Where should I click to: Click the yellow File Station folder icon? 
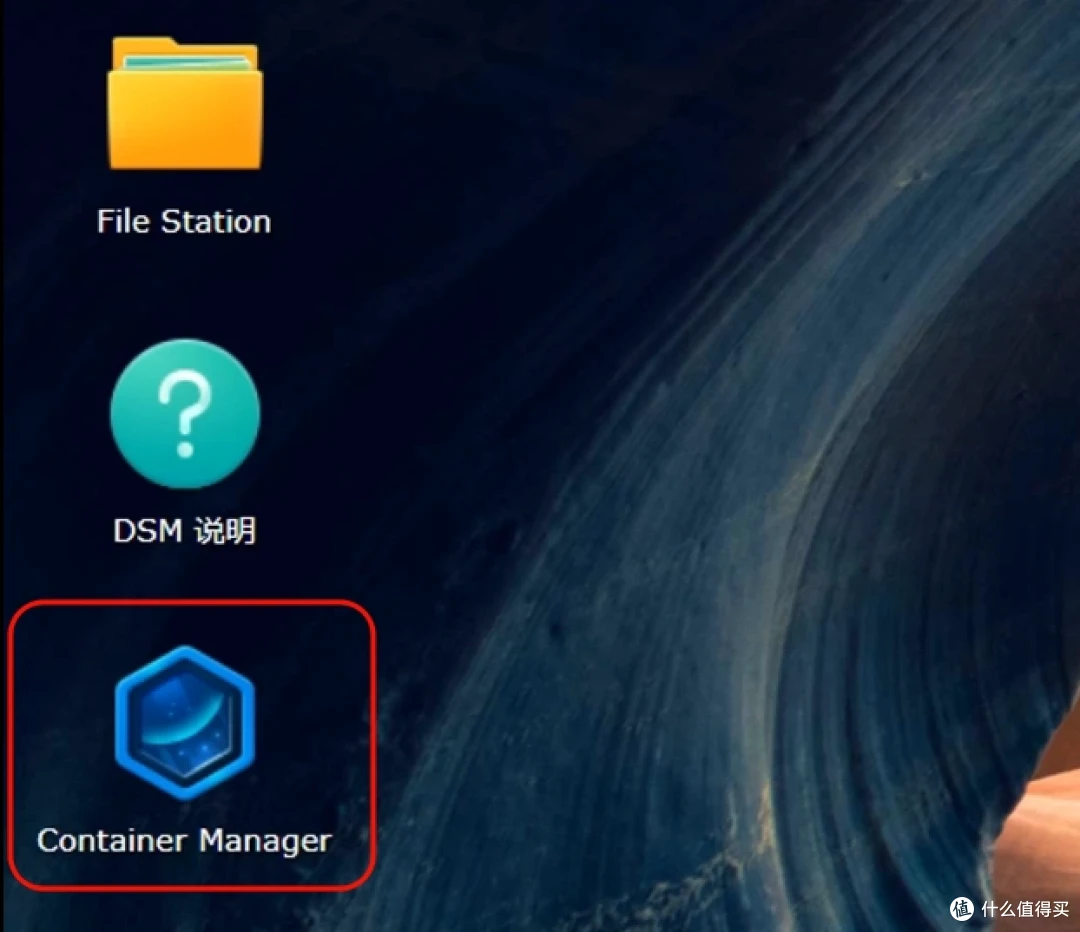(183, 105)
